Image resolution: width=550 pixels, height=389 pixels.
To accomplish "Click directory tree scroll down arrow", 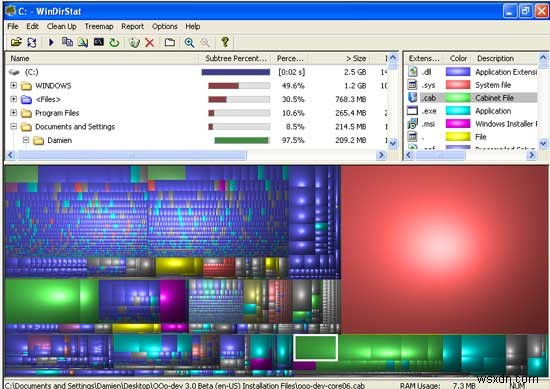I will (393, 143).
